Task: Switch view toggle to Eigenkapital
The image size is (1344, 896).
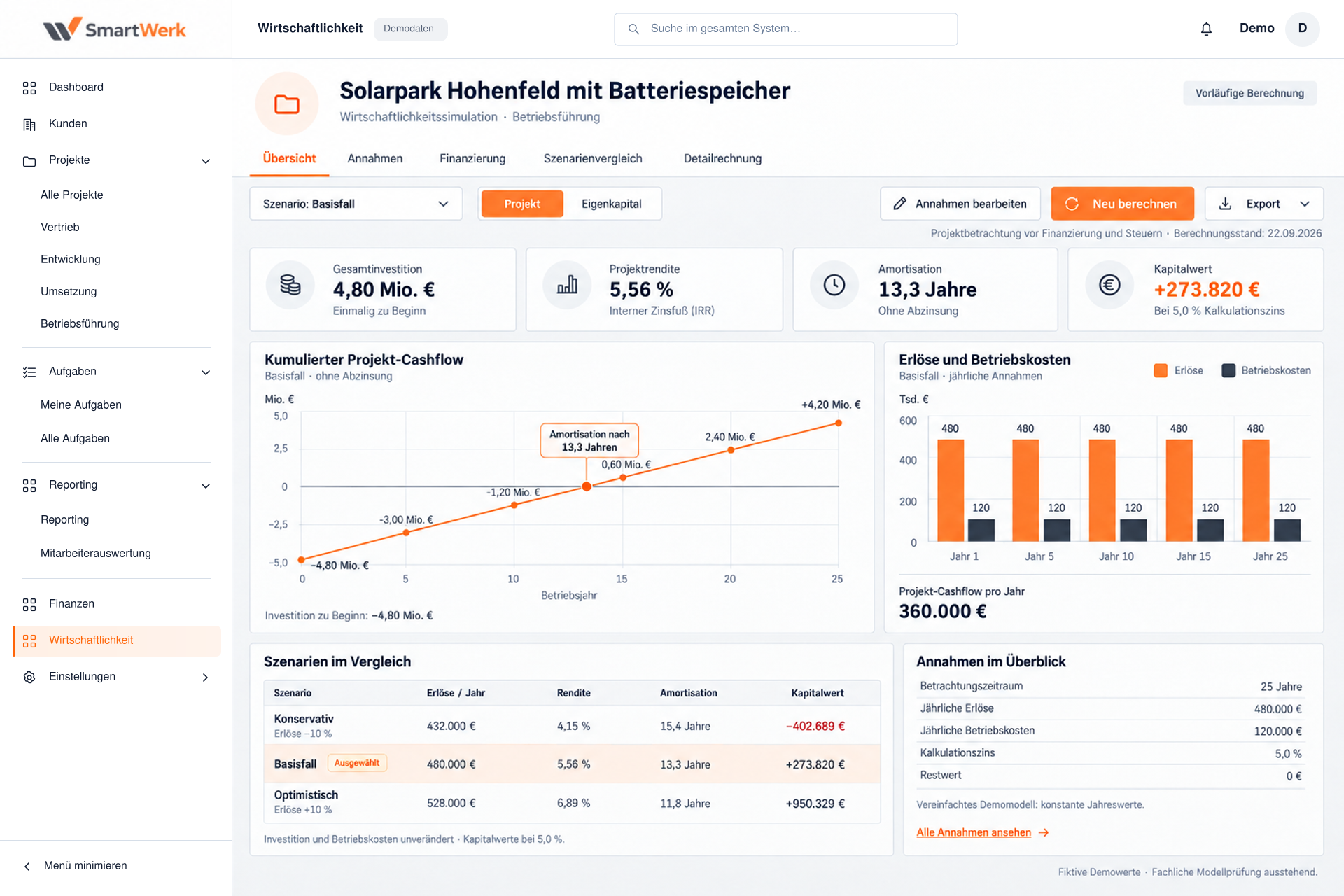Action: coord(611,204)
